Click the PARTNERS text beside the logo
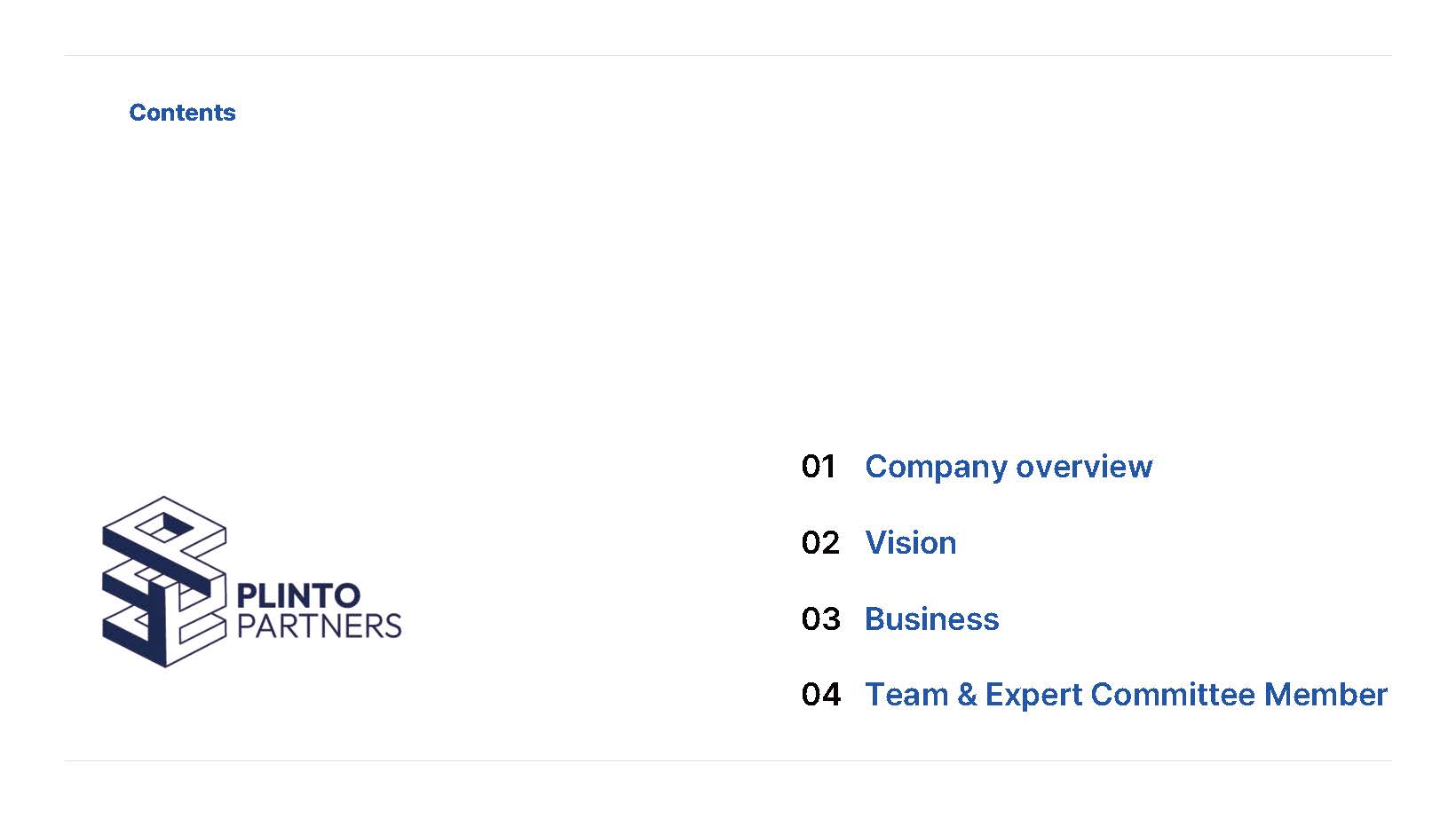The width and height of the screenshot is (1456, 819). pos(320,626)
